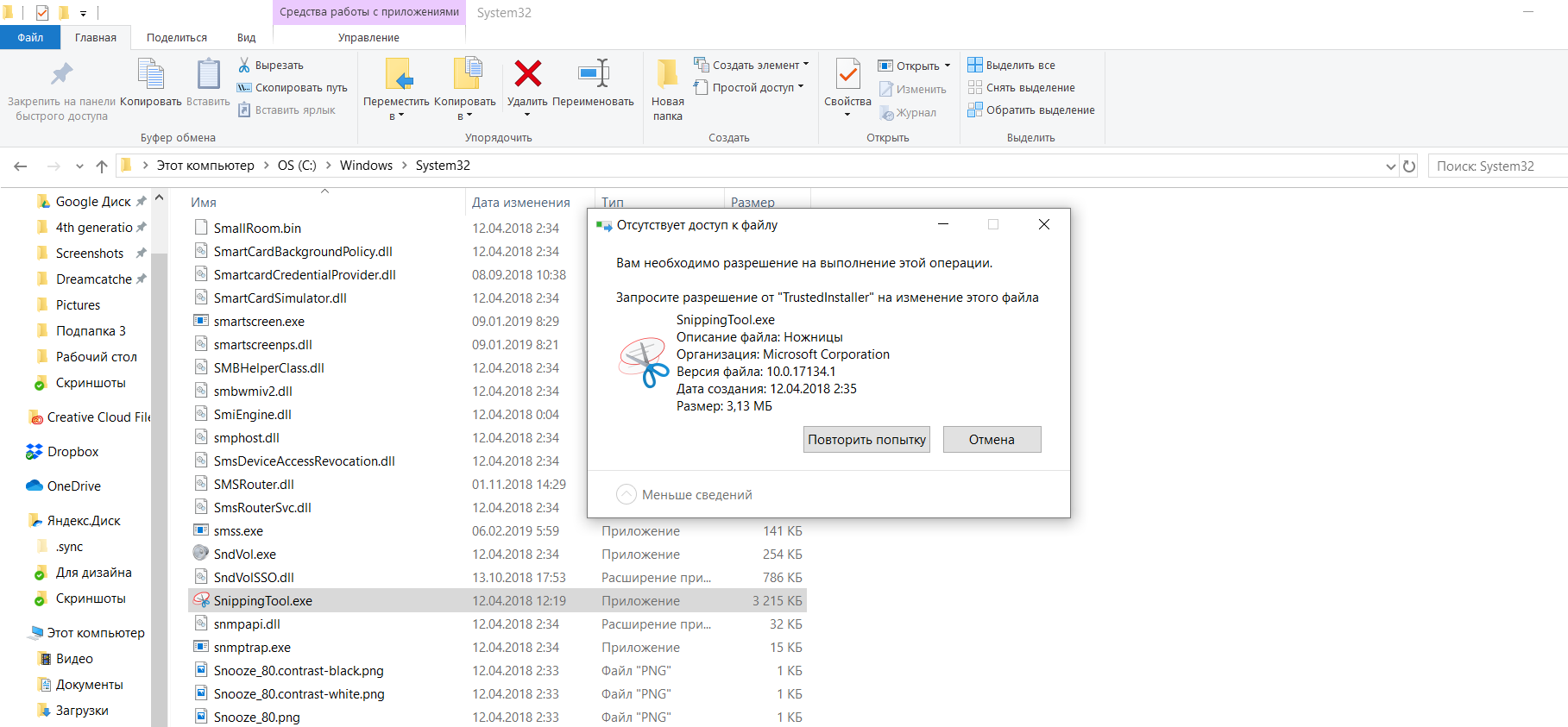Close the access denied dialog
The height and width of the screenshot is (727, 1568).
(1043, 224)
